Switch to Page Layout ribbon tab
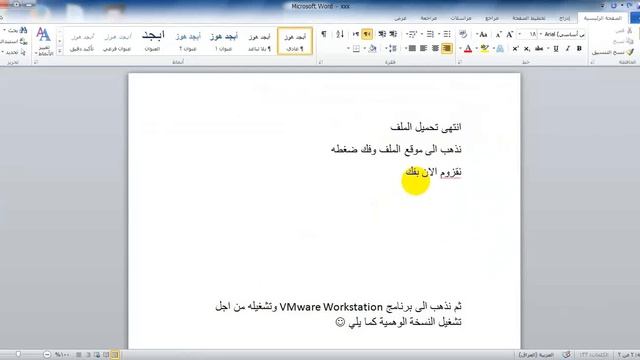Screen dimensions: 640x360 pyautogui.click(x=529, y=18)
